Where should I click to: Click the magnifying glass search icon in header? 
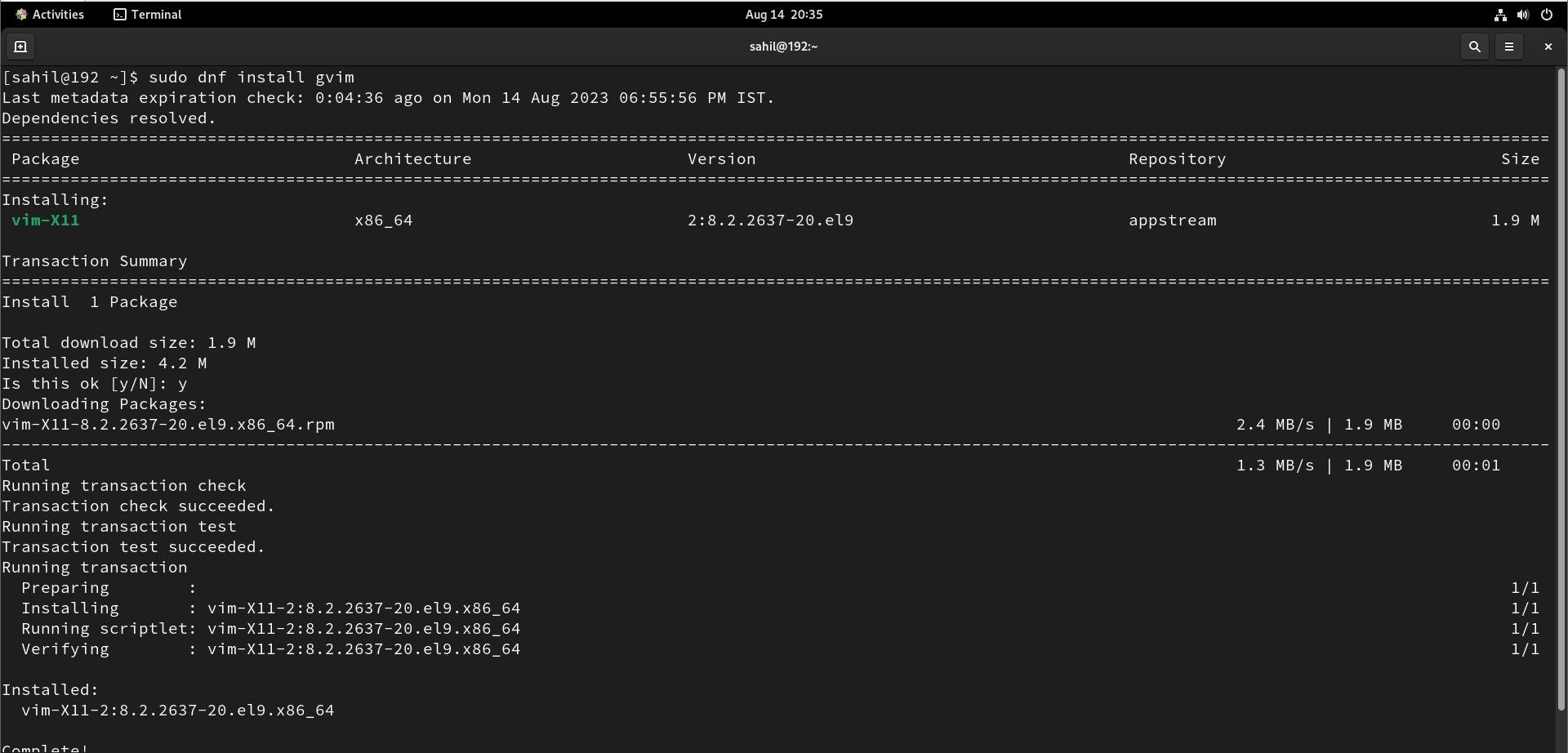[1474, 47]
